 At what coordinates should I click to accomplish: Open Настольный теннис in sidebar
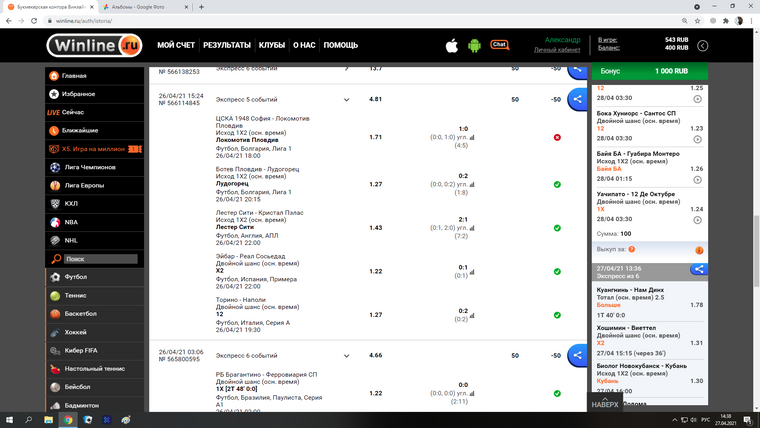pyautogui.click(x=95, y=369)
